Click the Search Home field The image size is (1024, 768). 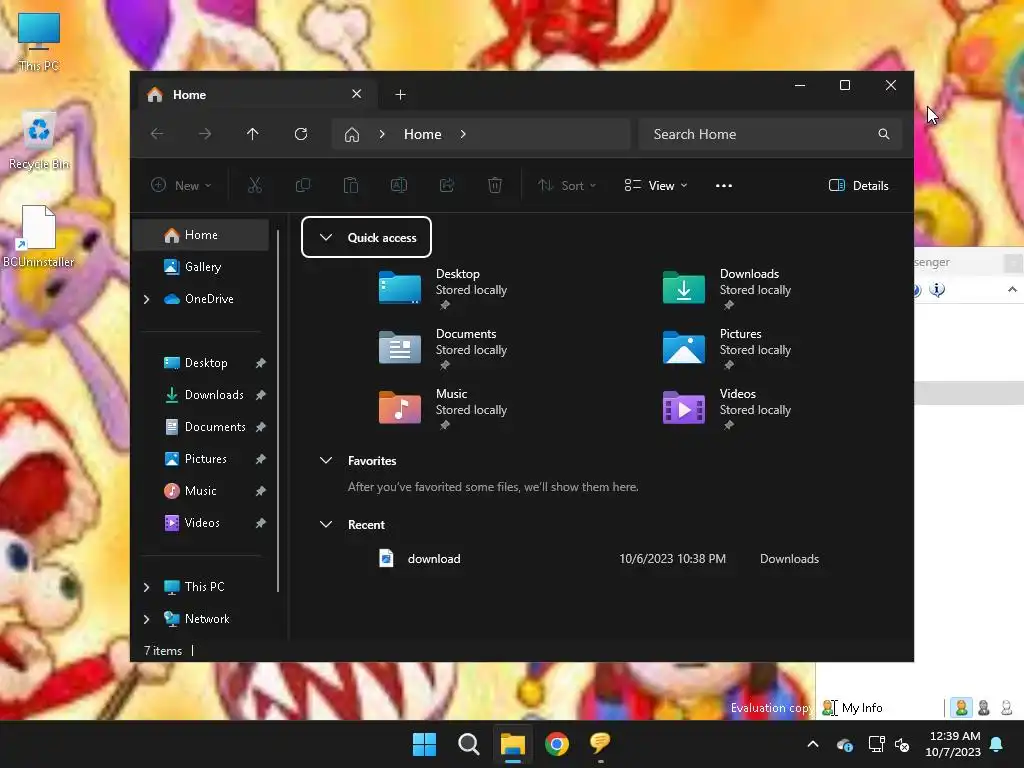tap(770, 134)
